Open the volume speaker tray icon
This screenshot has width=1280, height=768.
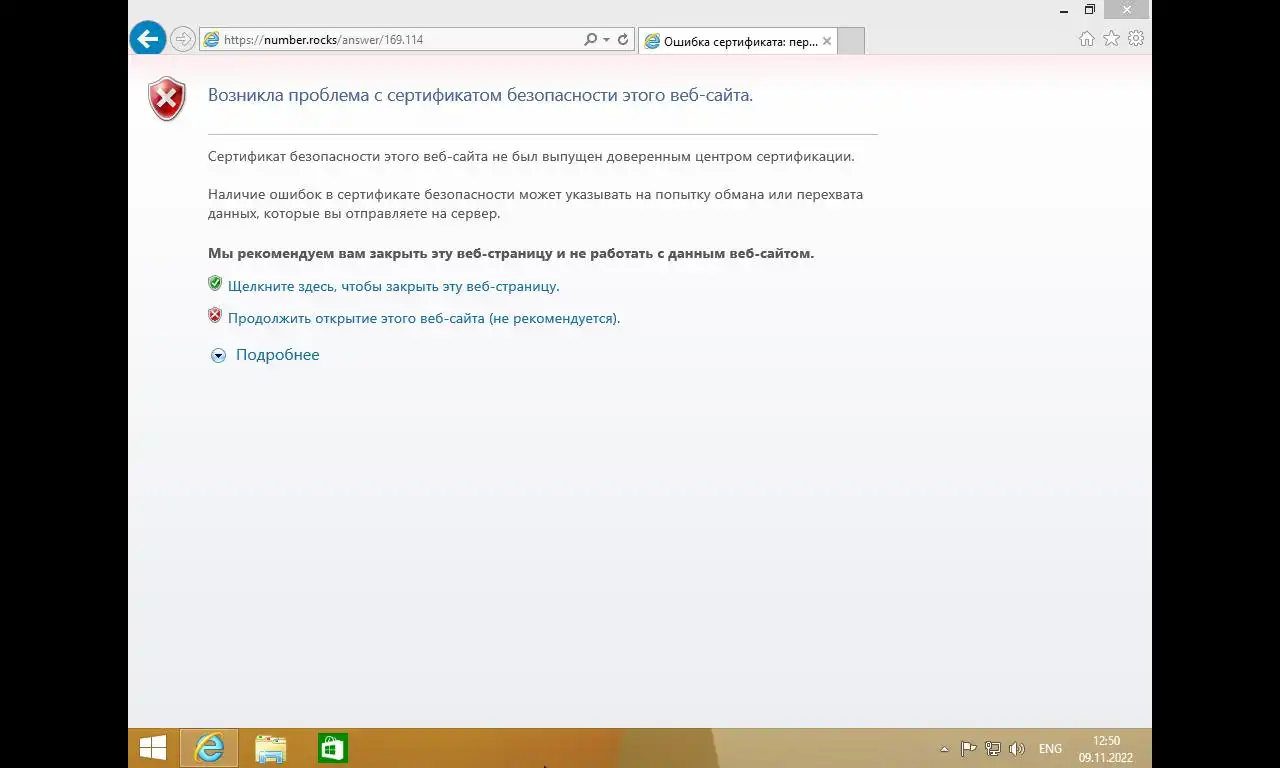coord(1017,749)
